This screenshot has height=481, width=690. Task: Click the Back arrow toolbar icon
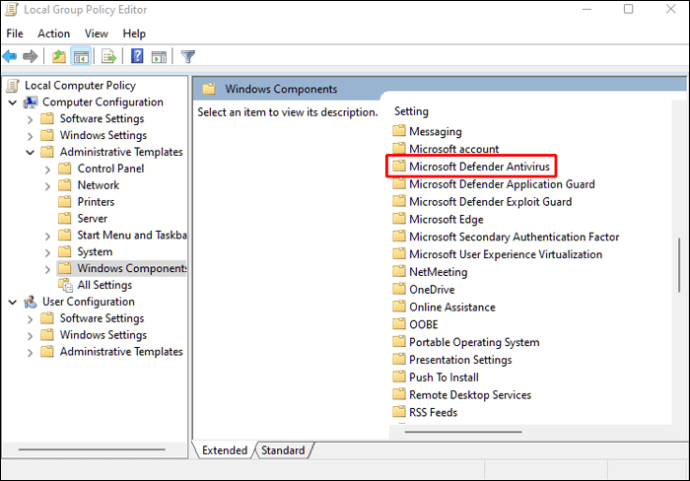(10, 56)
